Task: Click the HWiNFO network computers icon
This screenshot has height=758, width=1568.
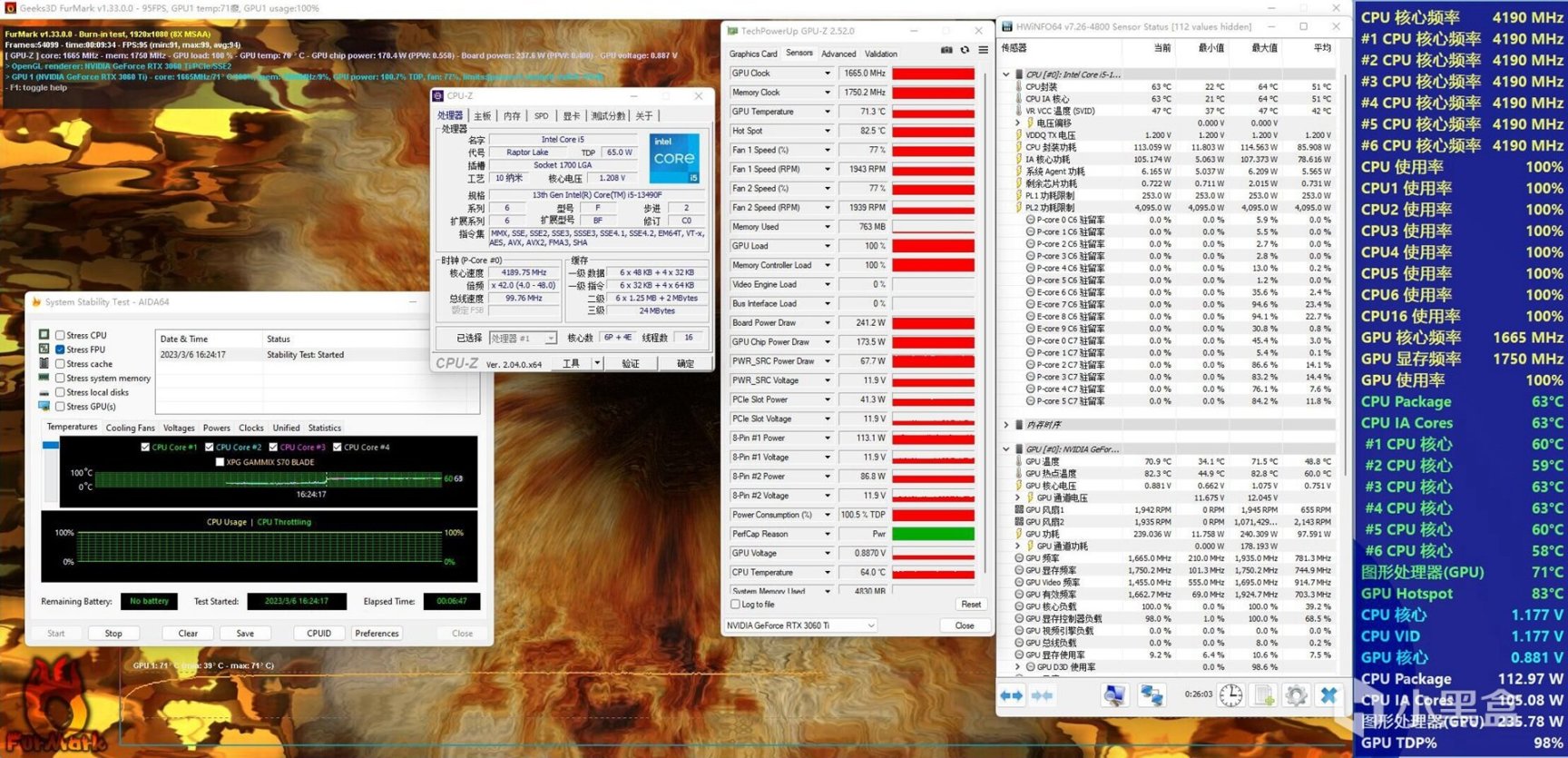Action: point(1151,695)
